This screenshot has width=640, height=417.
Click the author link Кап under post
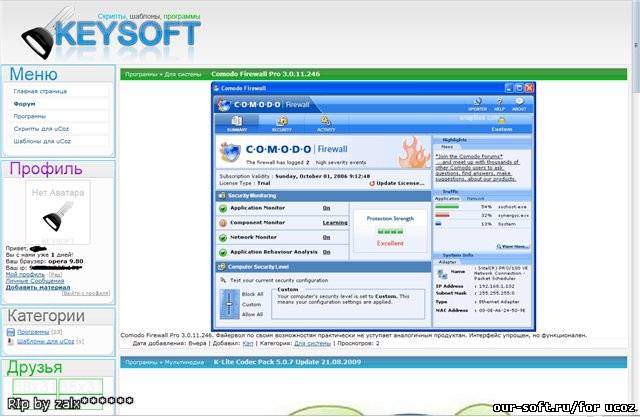pyautogui.click(x=248, y=344)
